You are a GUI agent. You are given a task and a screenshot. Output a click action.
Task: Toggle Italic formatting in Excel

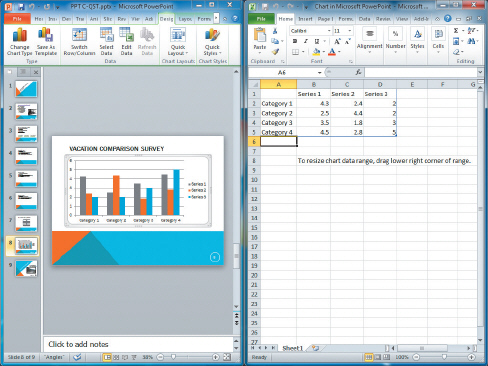click(306, 41)
